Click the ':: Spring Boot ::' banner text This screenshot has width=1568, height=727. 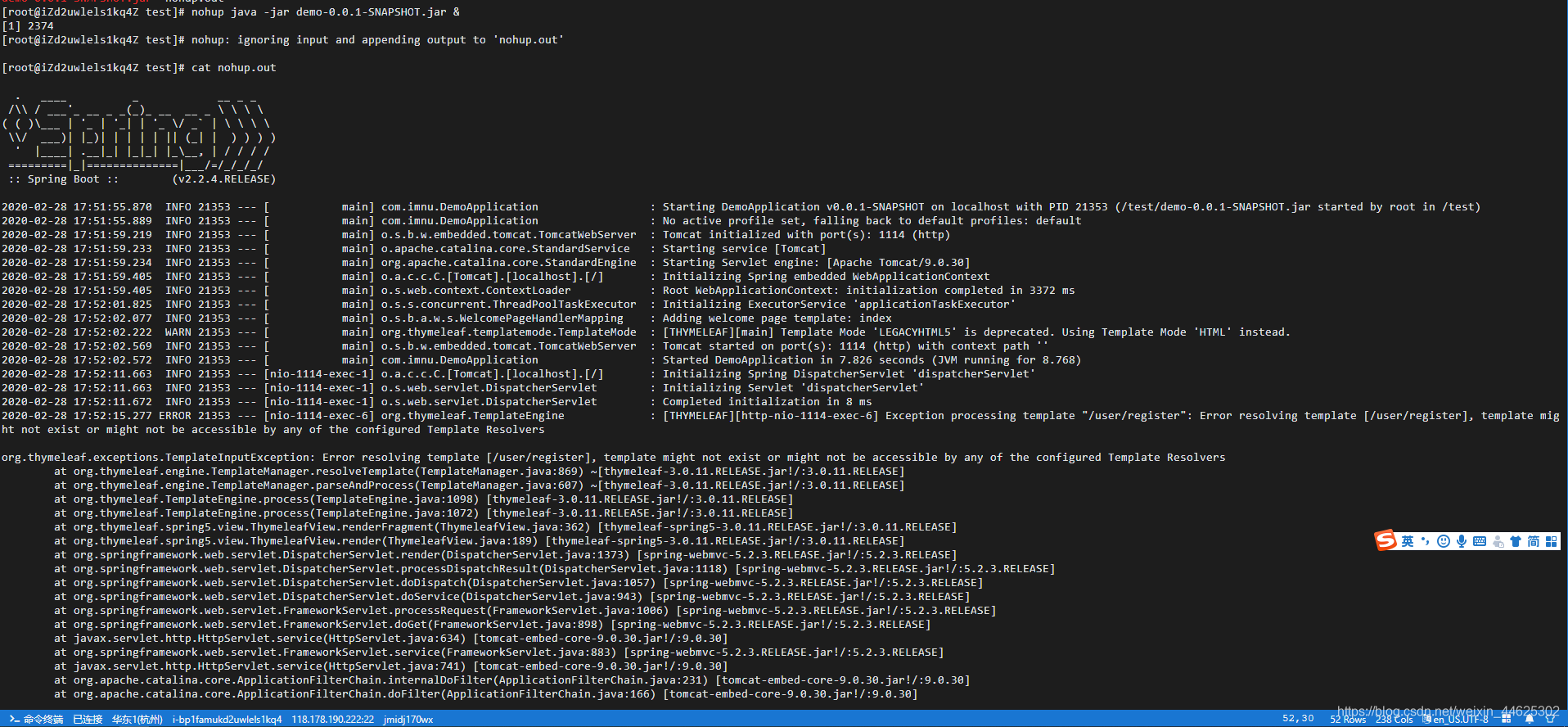[64, 179]
